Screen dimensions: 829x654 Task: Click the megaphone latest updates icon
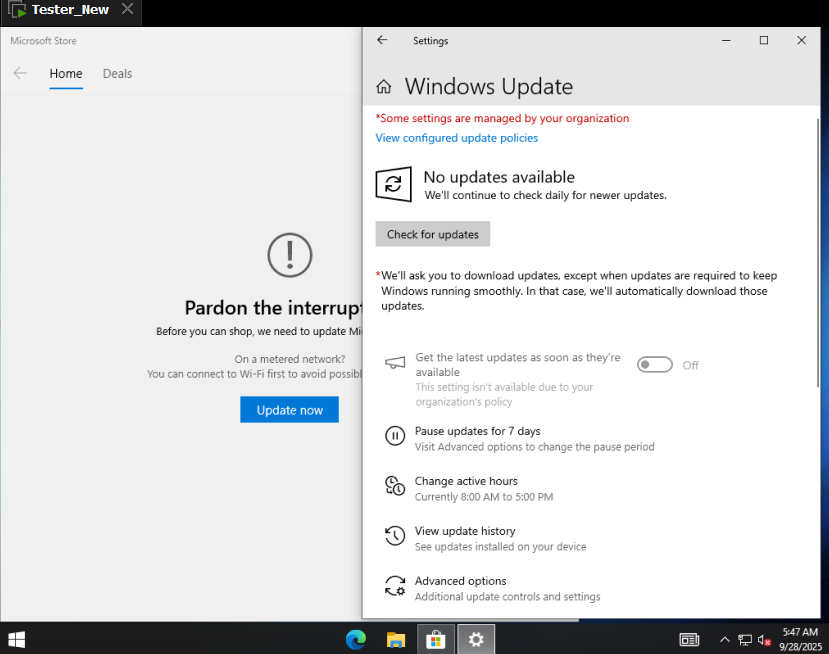coord(395,363)
